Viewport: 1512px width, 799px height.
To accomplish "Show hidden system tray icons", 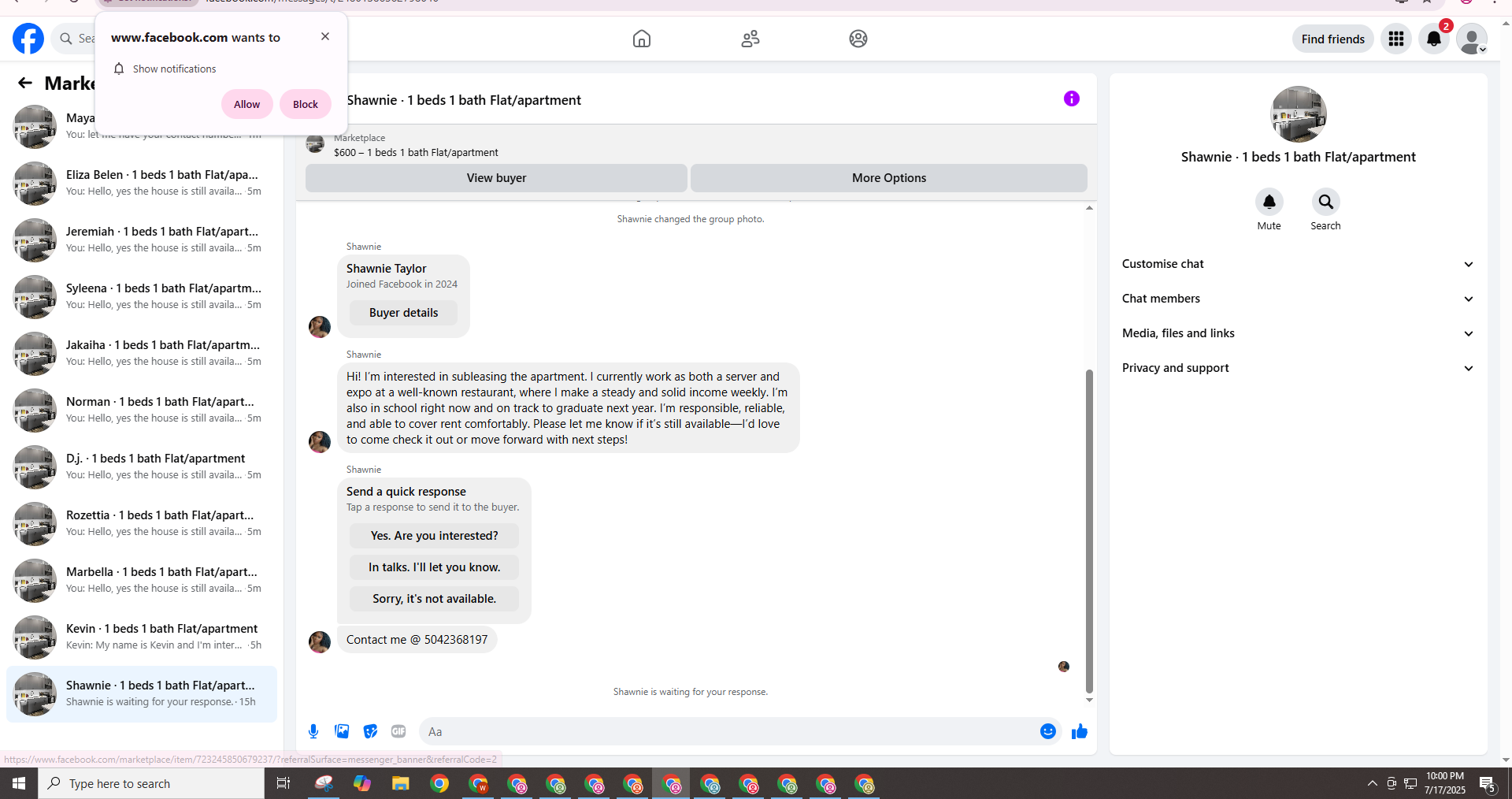I will 1373,783.
